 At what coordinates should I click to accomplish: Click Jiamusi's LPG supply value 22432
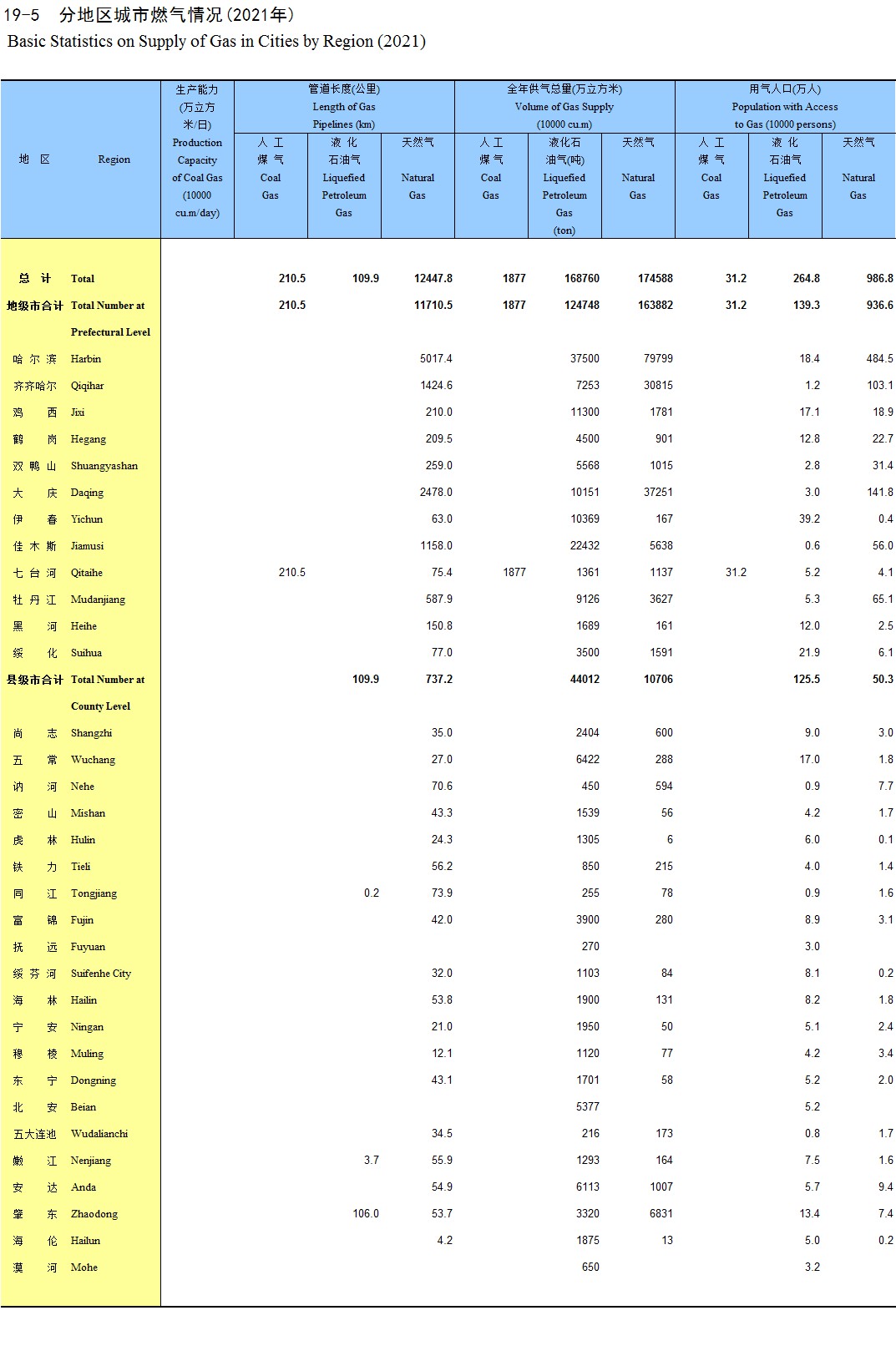[585, 546]
